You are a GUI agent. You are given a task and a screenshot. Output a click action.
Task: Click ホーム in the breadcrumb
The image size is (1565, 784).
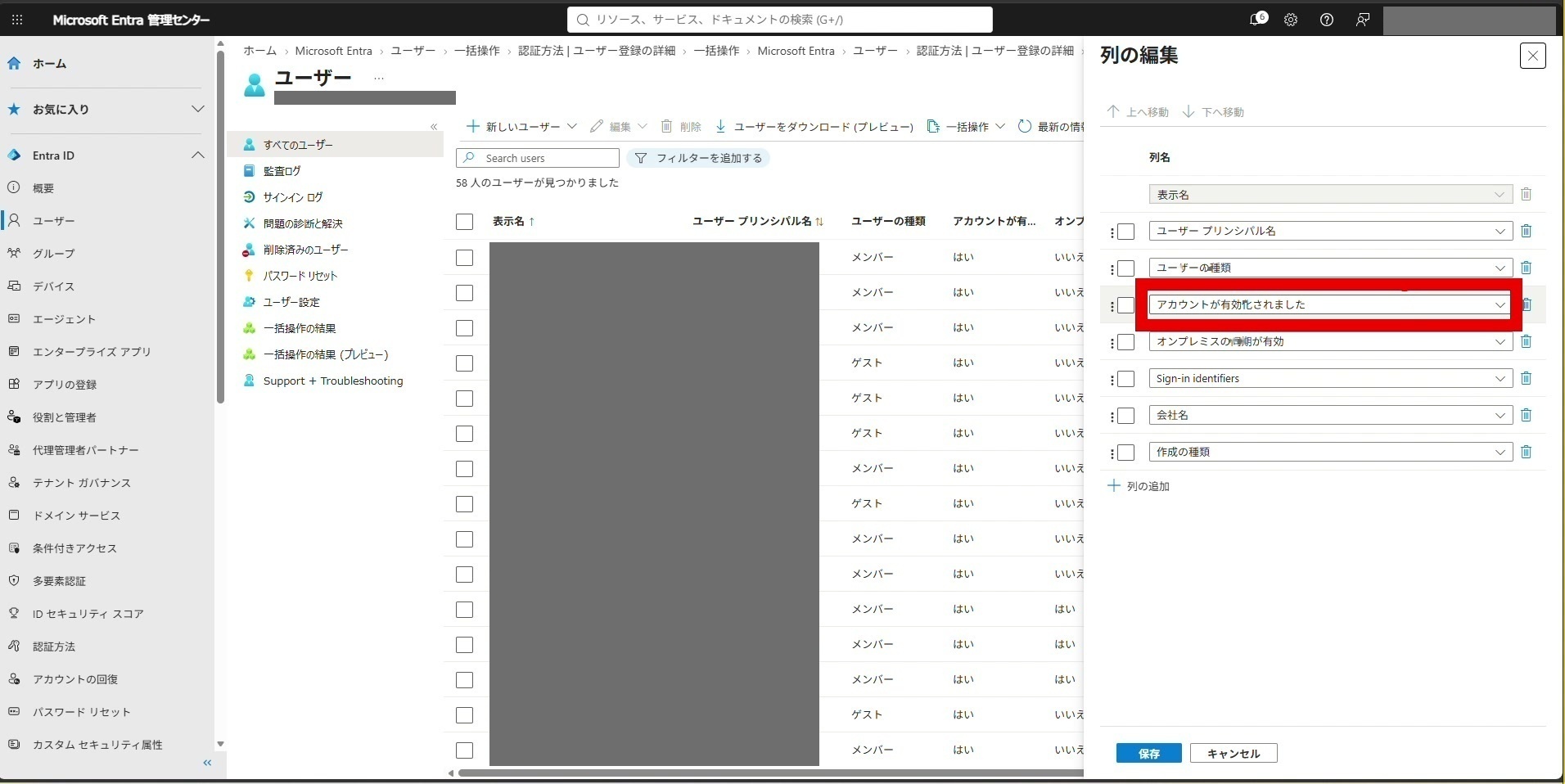tap(259, 51)
